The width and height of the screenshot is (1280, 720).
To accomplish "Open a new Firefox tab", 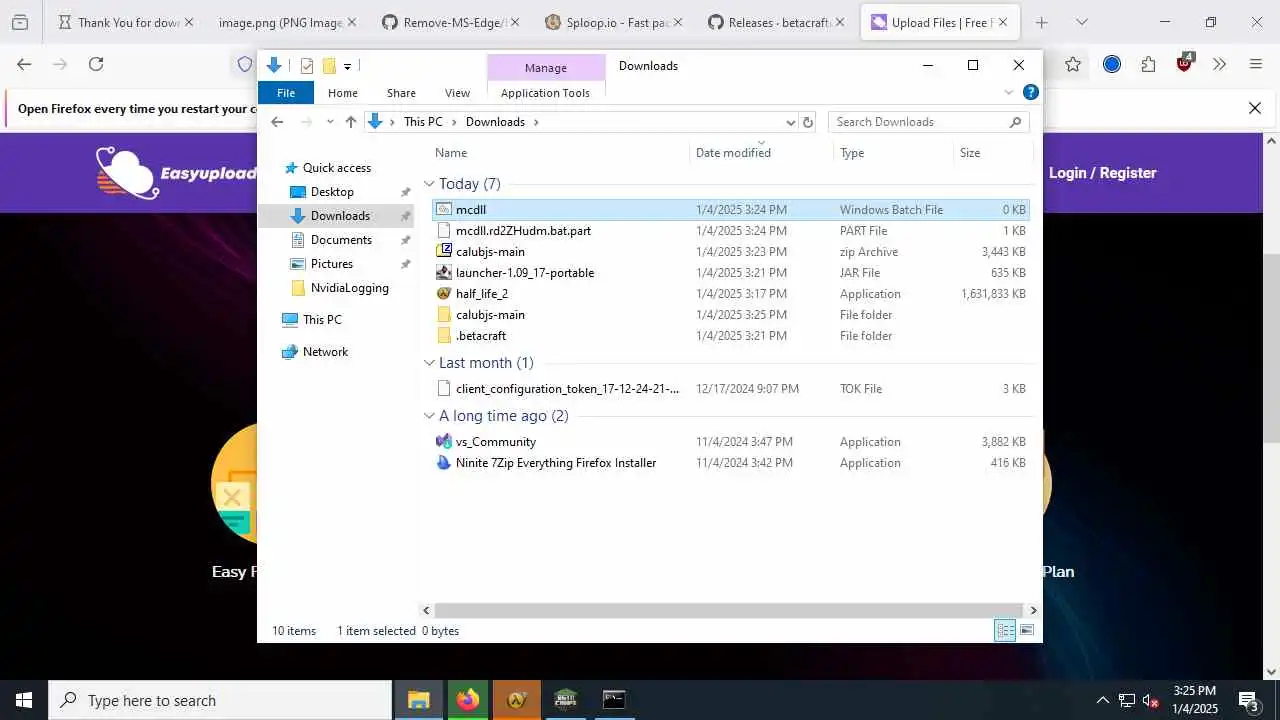I will tap(1041, 22).
